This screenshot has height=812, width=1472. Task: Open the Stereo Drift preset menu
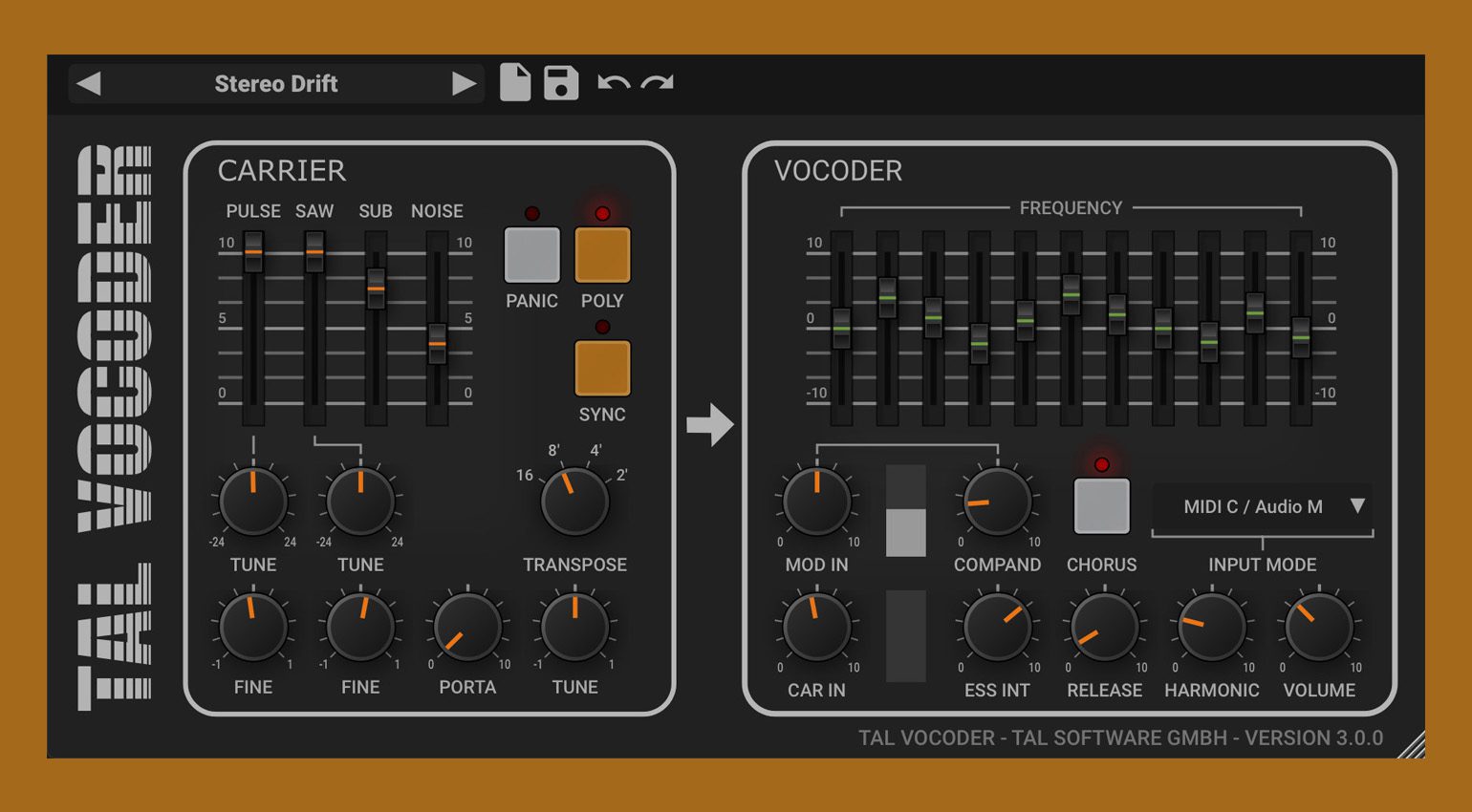pos(275,84)
